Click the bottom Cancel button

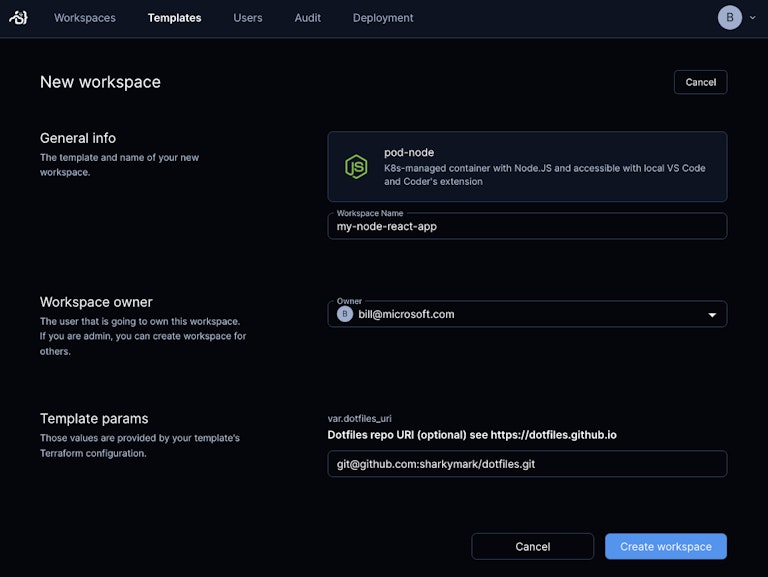532,546
